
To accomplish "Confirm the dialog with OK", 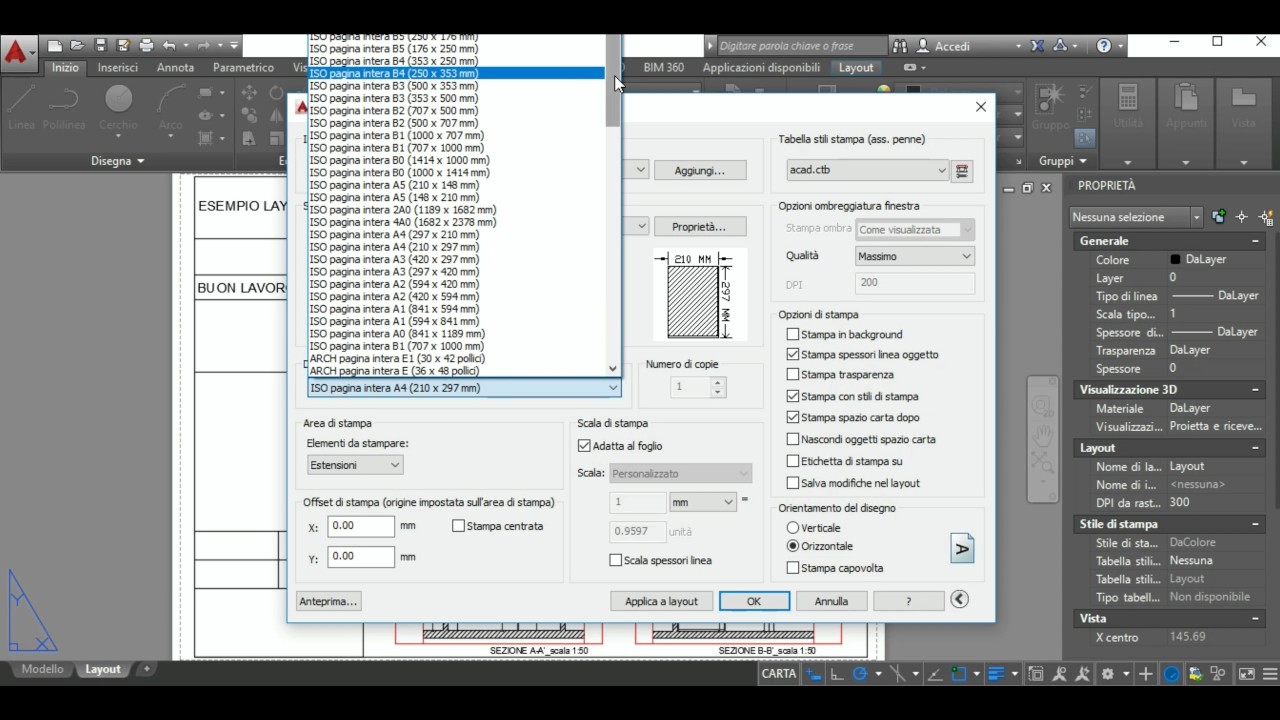I will [754, 601].
